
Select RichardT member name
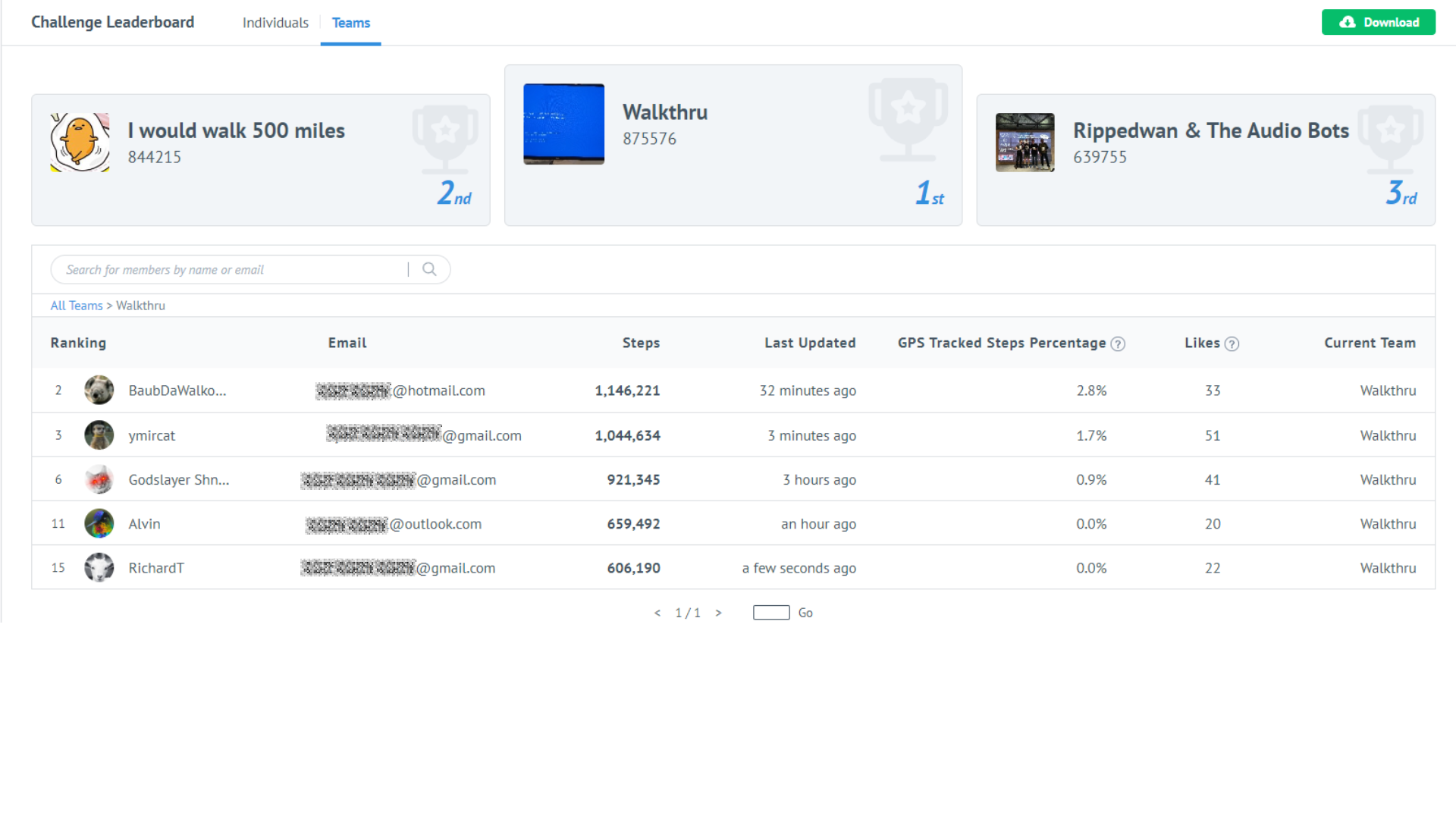pos(156,568)
